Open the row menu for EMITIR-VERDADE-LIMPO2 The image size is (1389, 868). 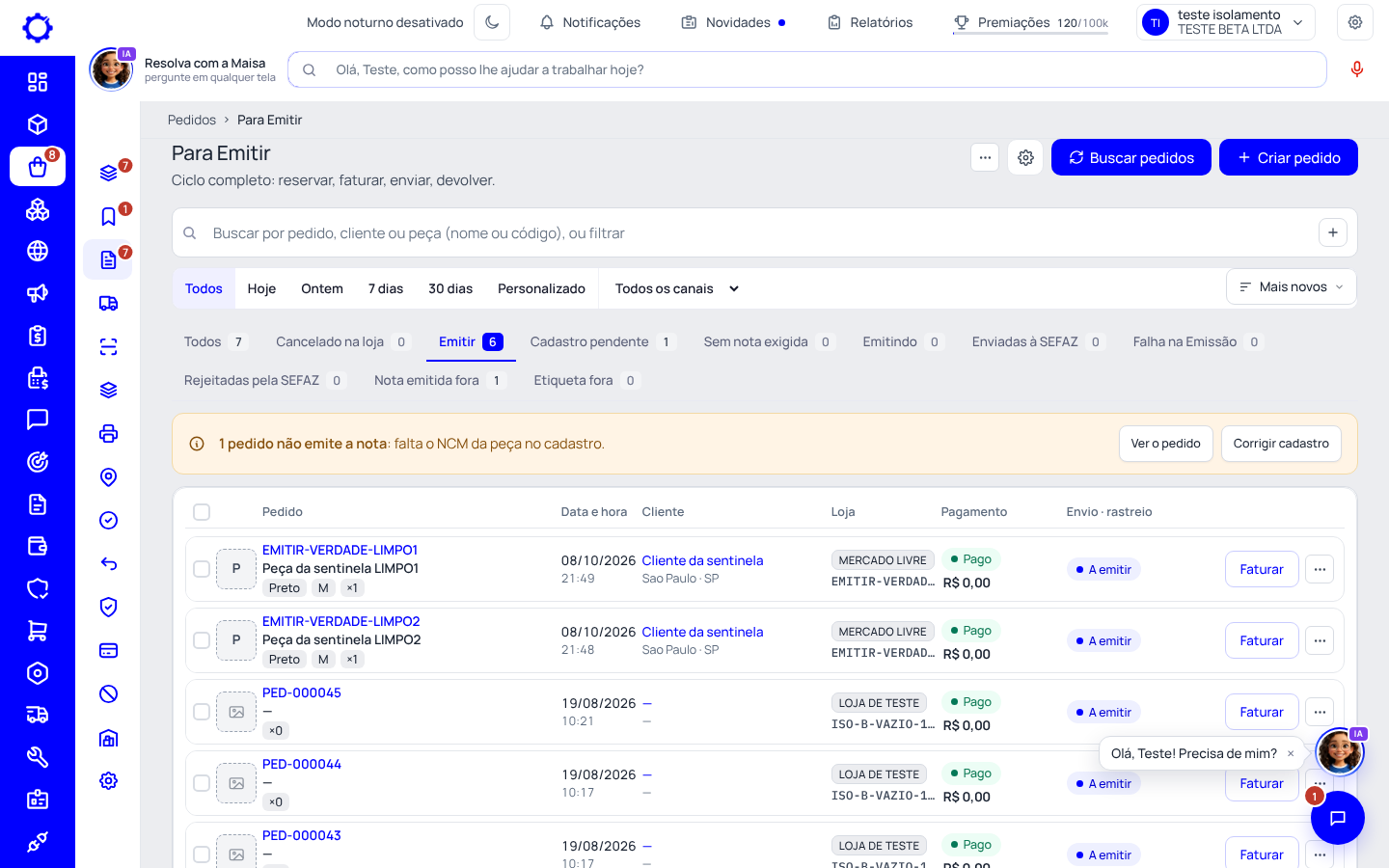coord(1320,640)
